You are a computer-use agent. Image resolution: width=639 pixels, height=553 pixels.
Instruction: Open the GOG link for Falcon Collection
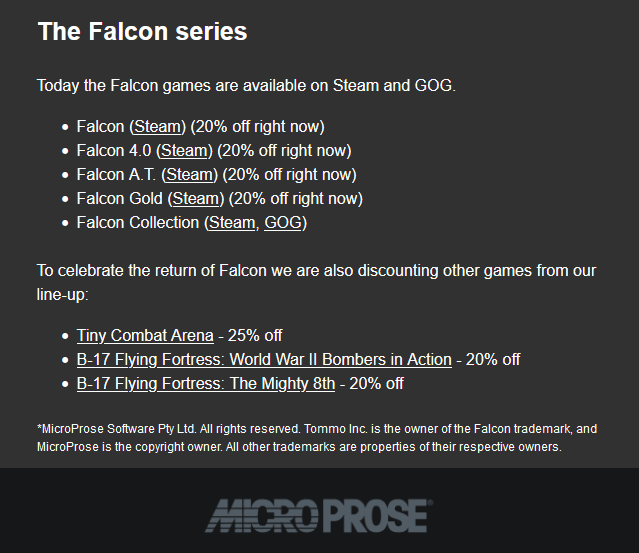point(283,223)
